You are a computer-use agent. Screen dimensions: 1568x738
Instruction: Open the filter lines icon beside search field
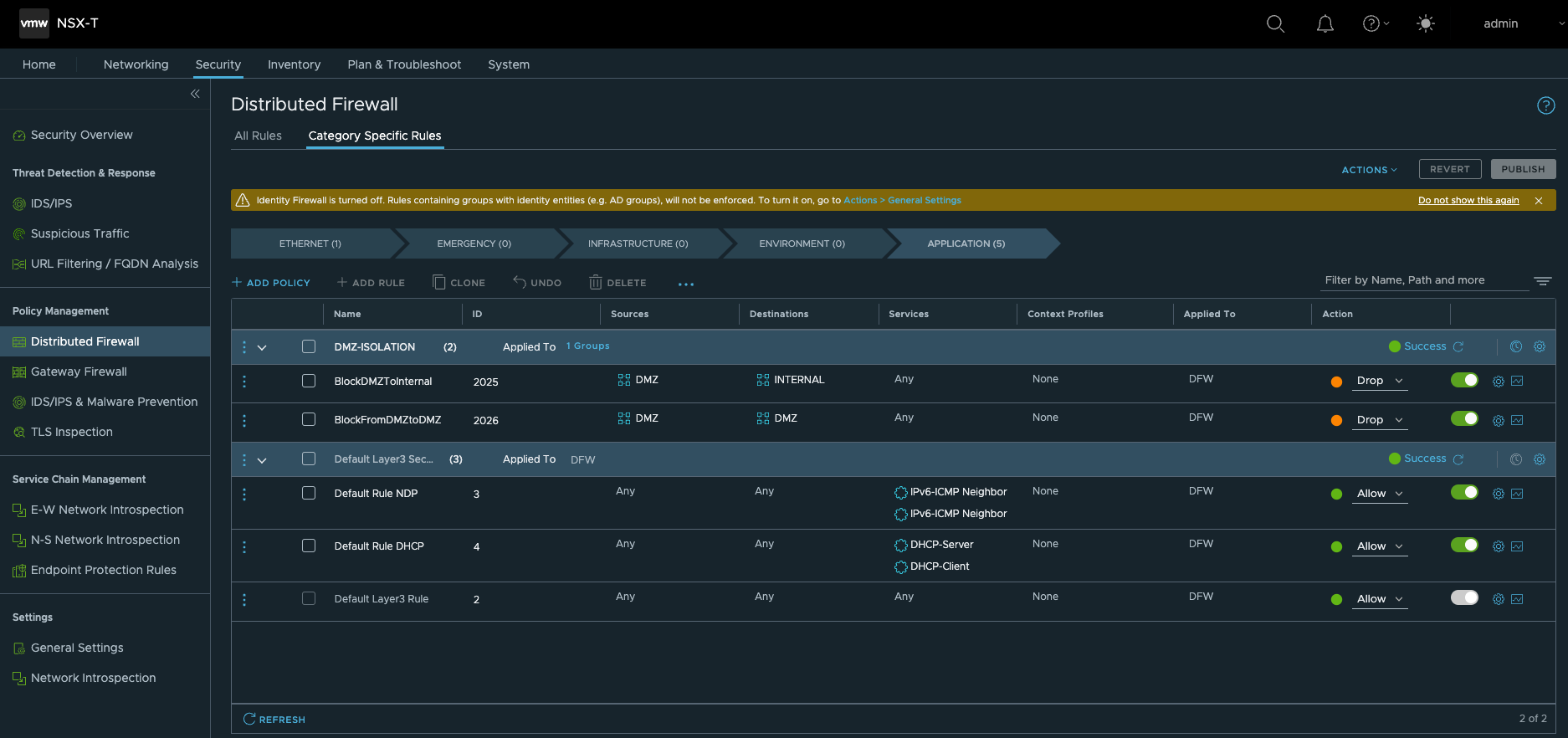[x=1543, y=281]
